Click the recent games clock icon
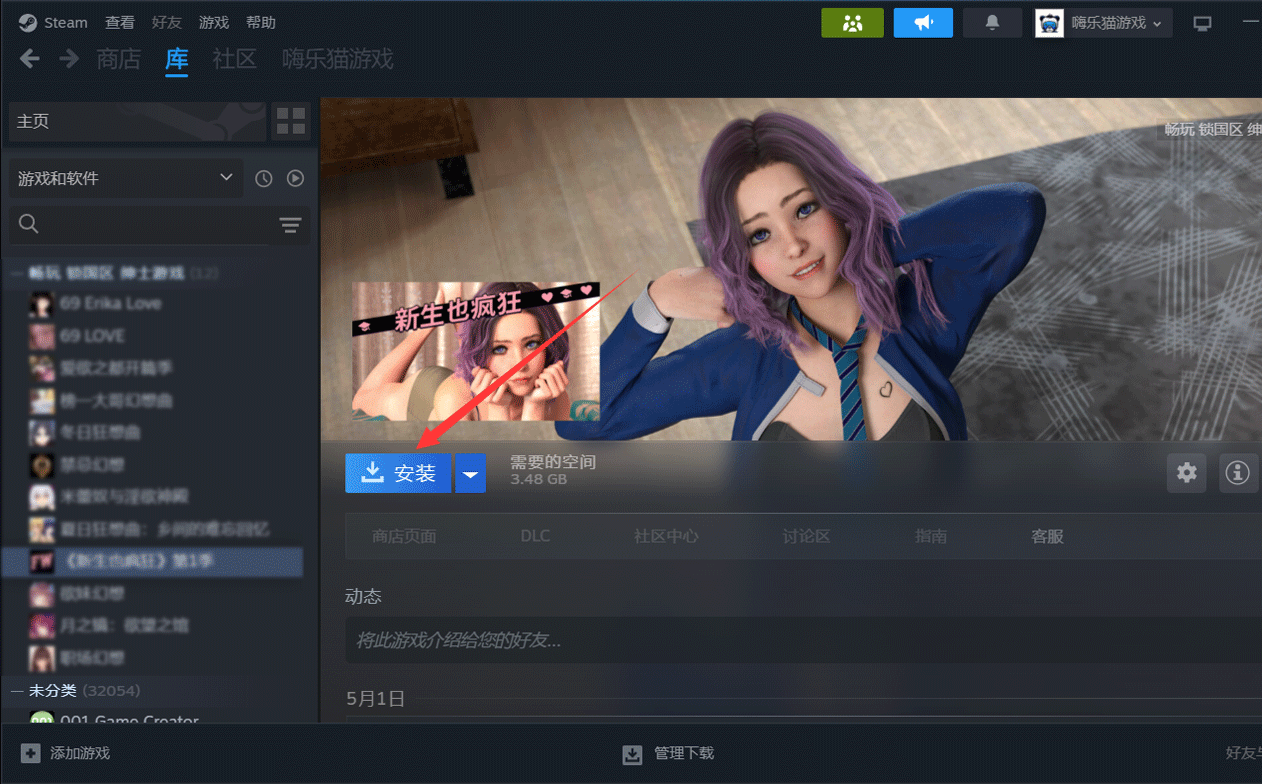Viewport: 1262px width, 784px height. pyautogui.click(x=263, y=178)
